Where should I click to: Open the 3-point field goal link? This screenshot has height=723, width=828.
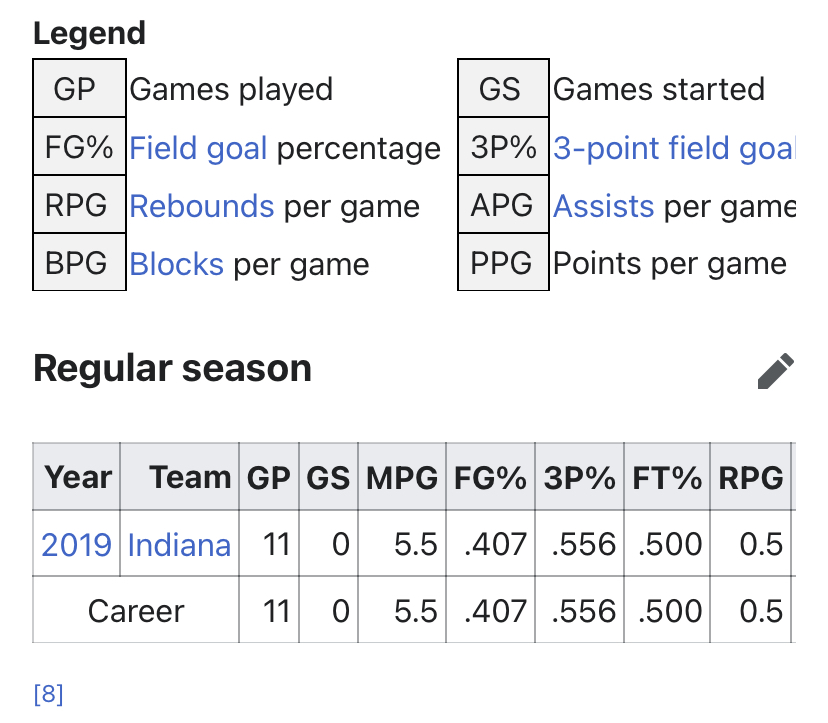point(674,148)
